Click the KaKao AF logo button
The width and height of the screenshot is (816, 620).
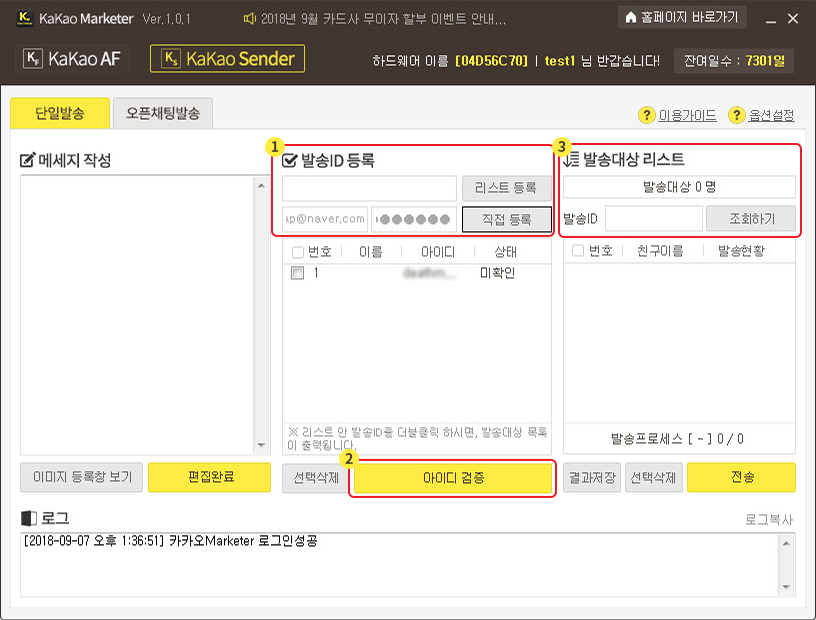(x=72, y=59)
